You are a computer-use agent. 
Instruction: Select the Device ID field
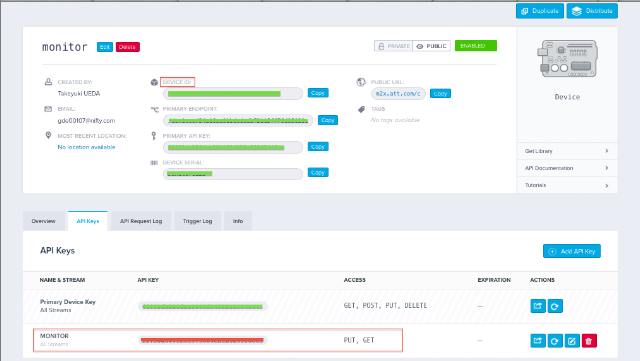coord(233,94)
